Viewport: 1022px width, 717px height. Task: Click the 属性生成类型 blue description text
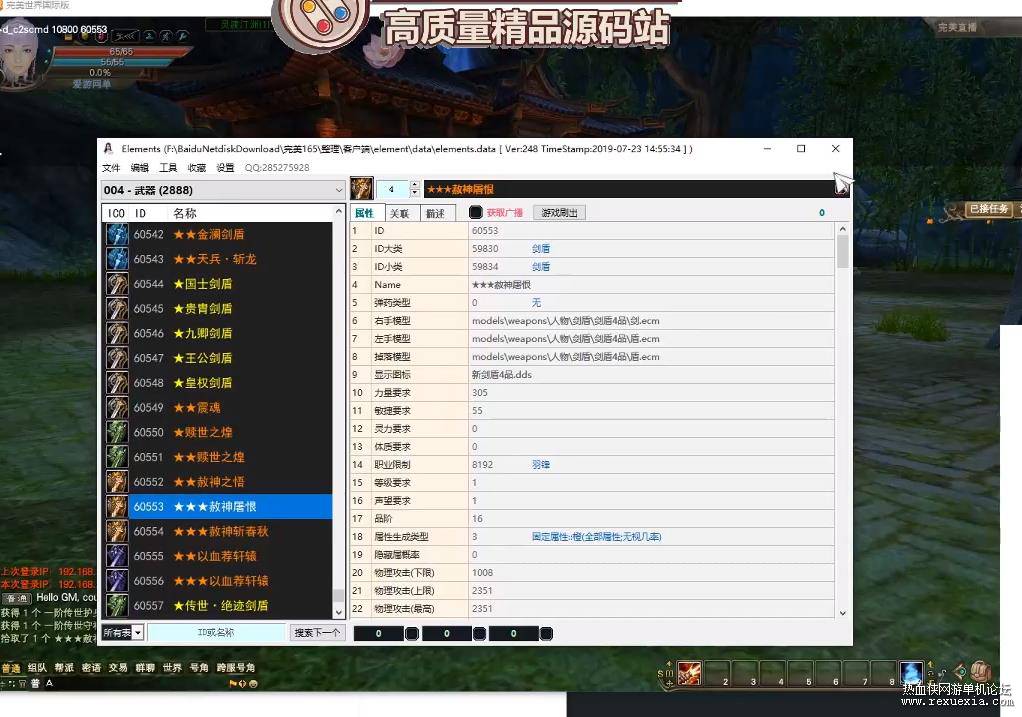coord(596,537)
